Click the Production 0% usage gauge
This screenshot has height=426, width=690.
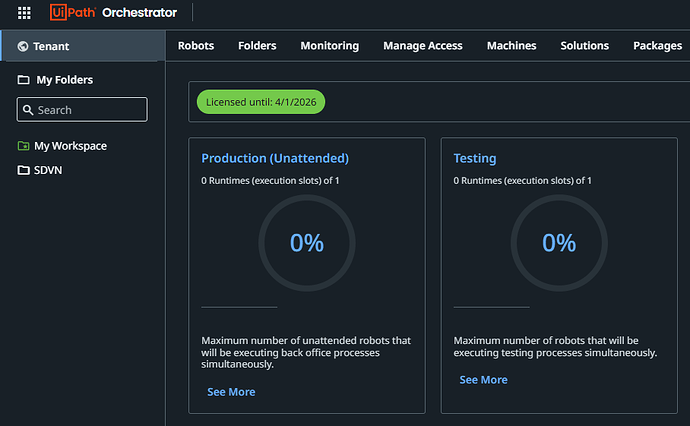307,243
